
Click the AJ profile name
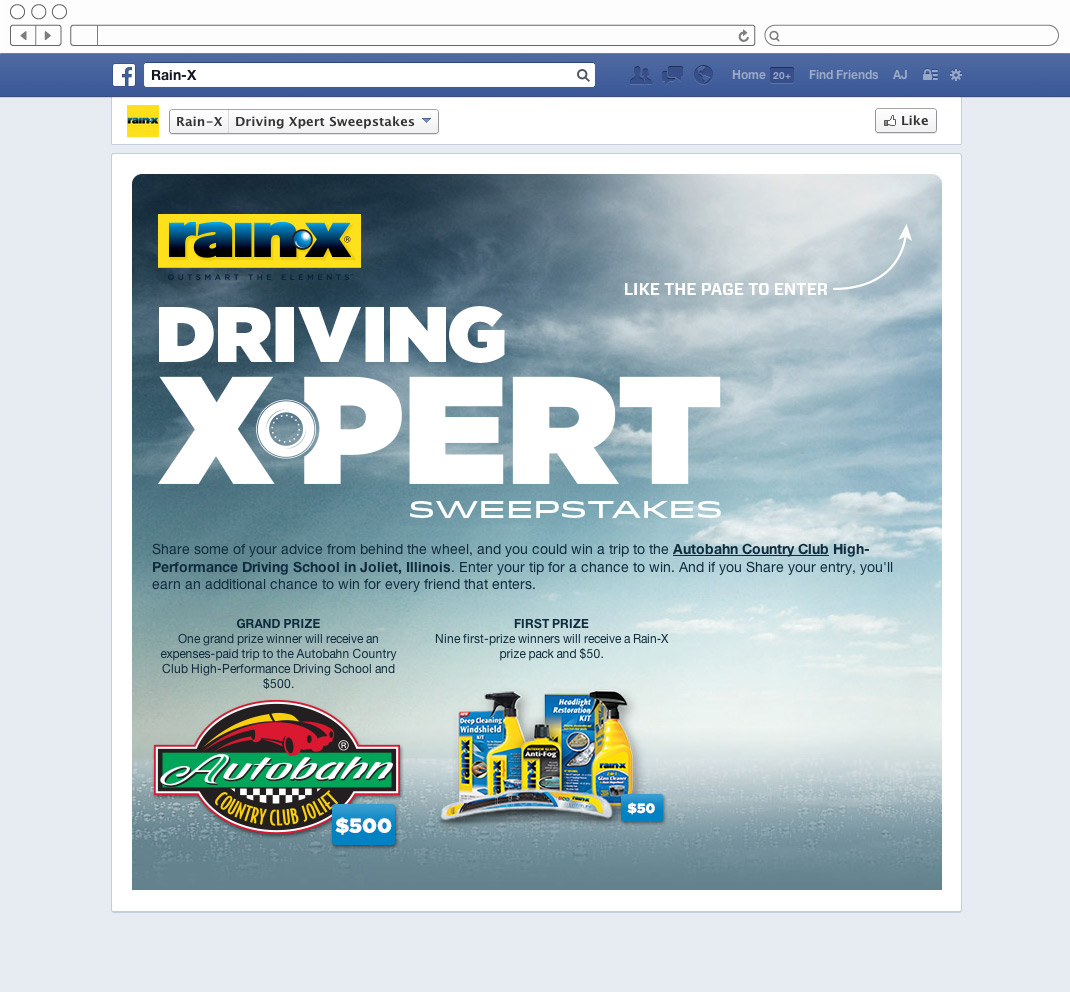(x=900, y=74)
